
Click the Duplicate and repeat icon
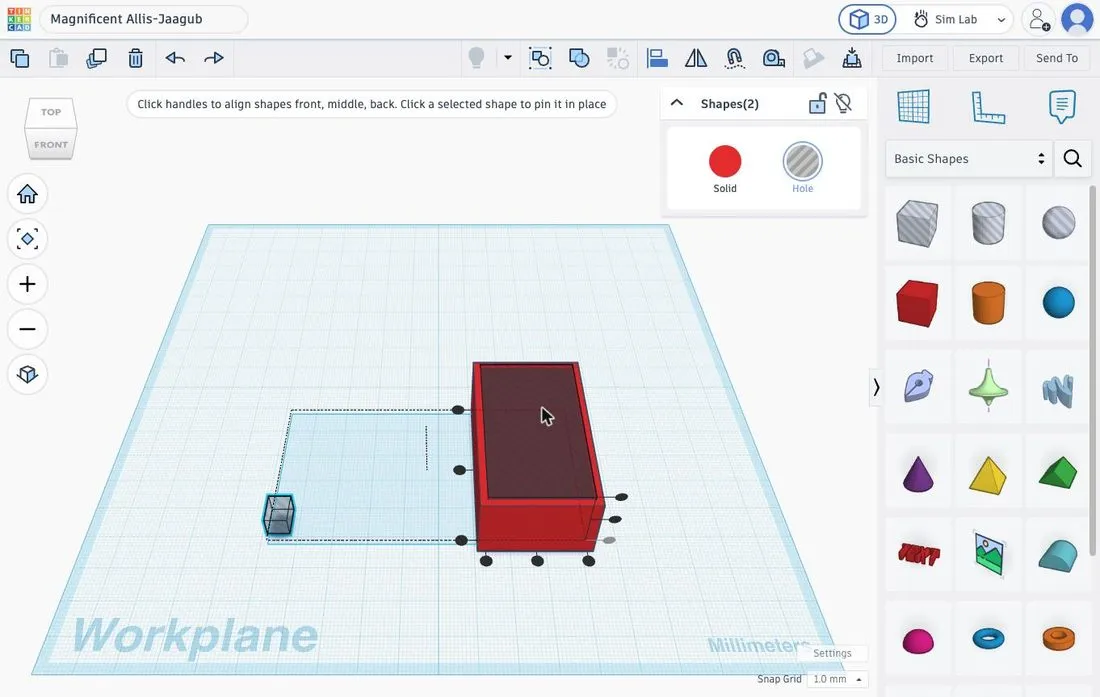[x=96, y=58]
